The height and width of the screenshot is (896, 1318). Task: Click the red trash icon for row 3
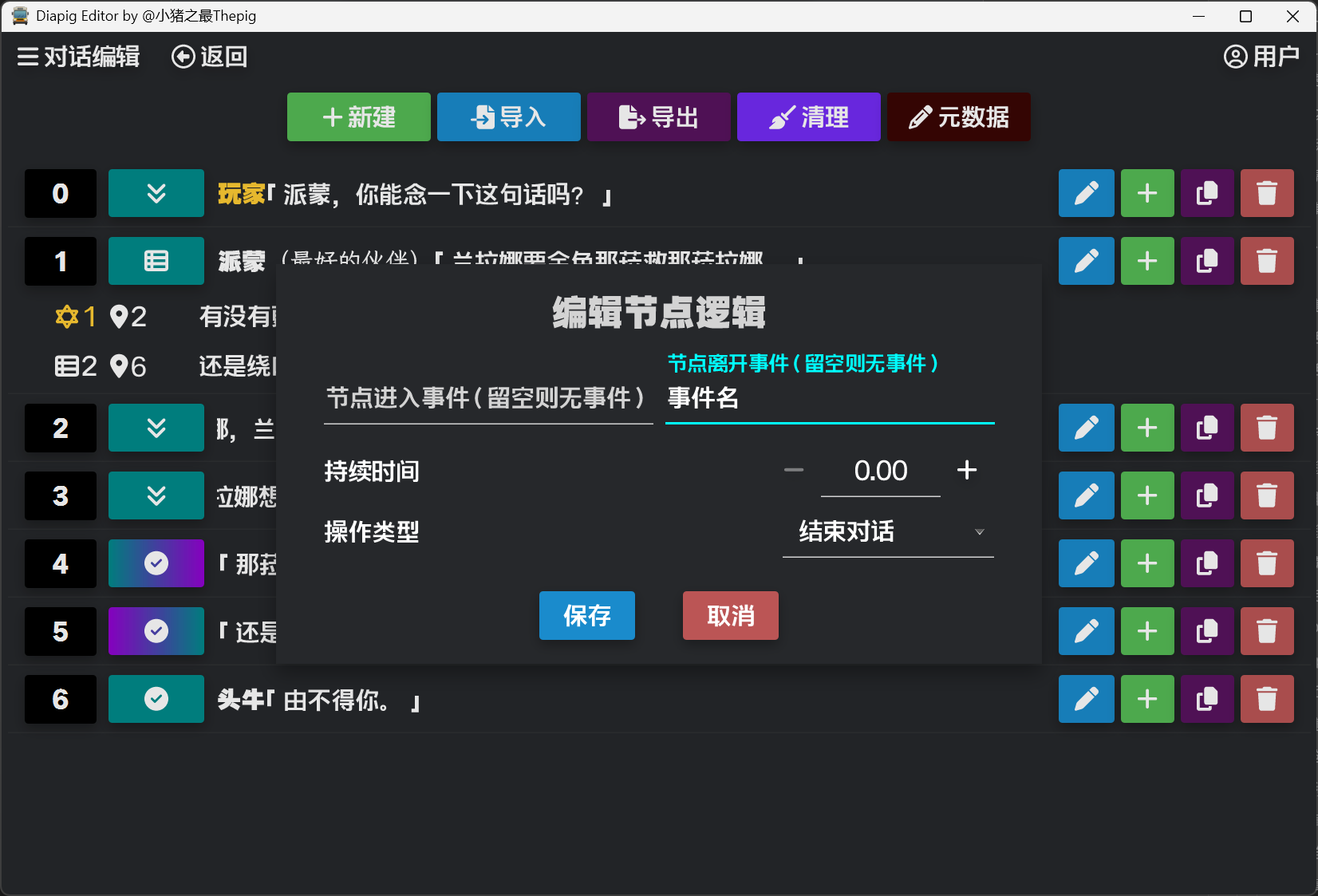coord(1266,495)
